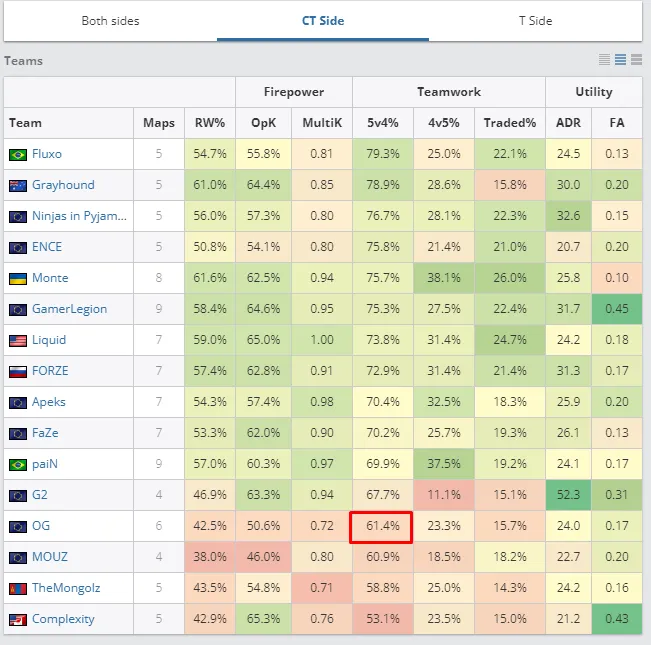The image size is (651, 645).
Task: Choose the medium table density icon
Action: pyautogui.click(x=620, y=60)
